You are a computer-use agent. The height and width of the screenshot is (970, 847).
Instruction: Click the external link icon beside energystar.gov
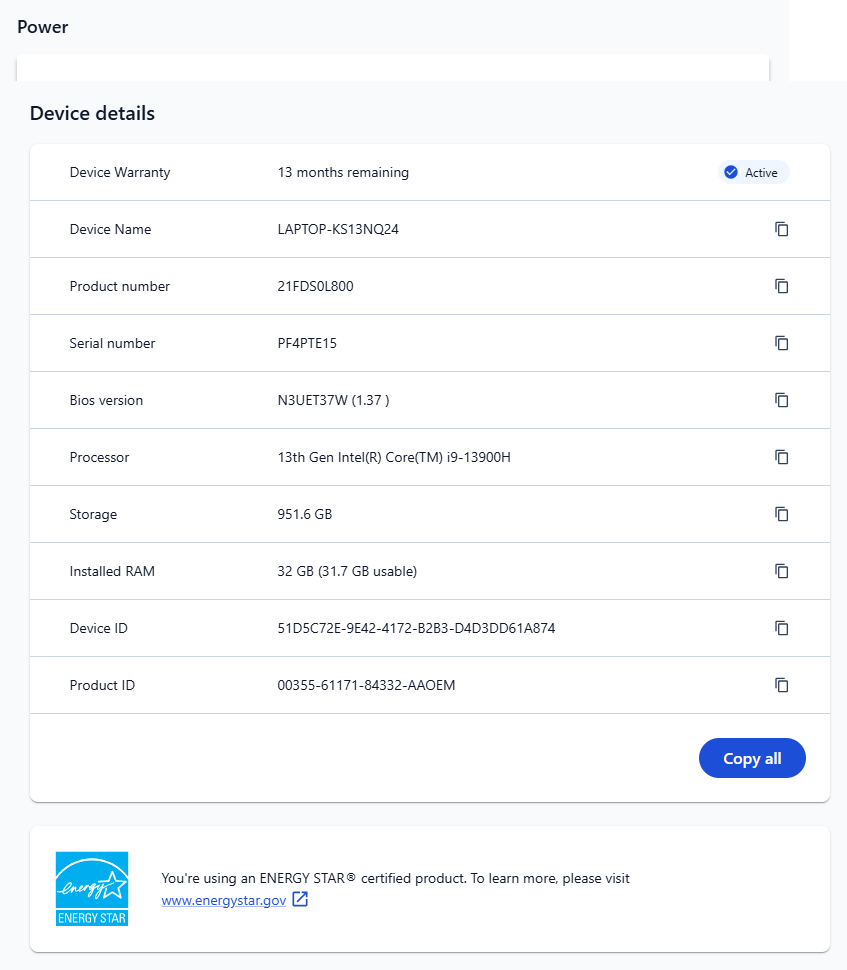coord(300,900)
